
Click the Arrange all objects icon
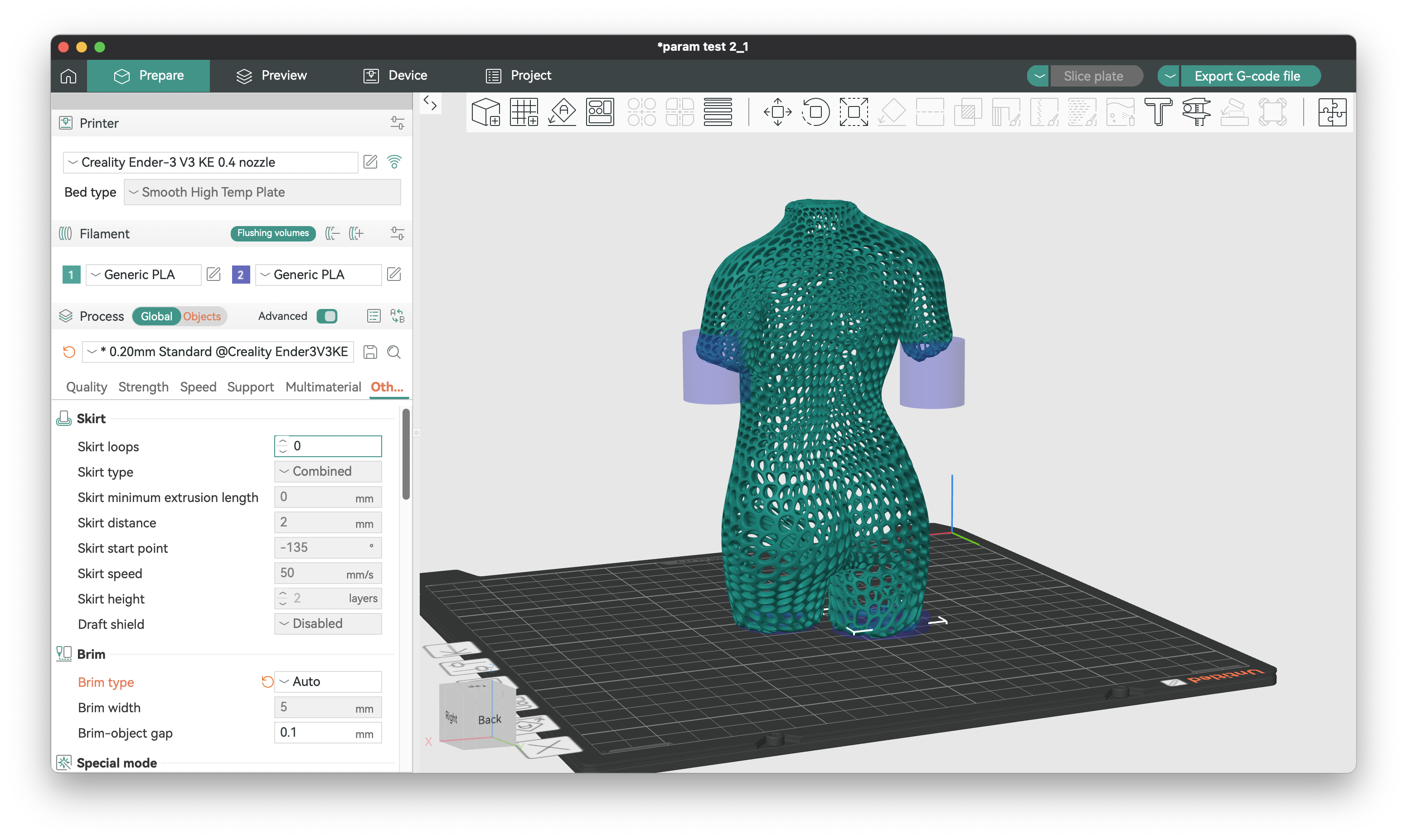600,111
